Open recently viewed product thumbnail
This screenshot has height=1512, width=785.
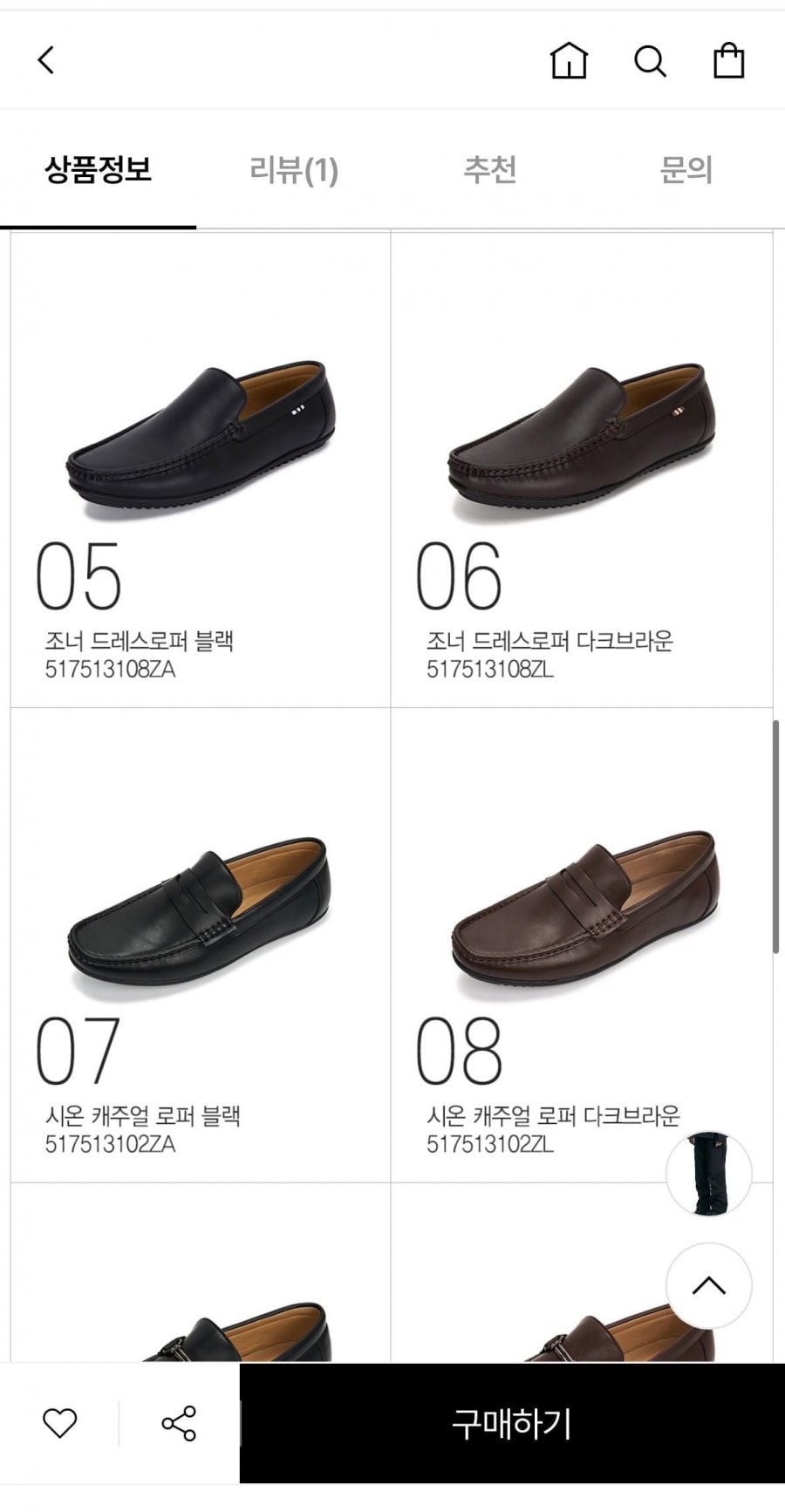click(708, 1173)
